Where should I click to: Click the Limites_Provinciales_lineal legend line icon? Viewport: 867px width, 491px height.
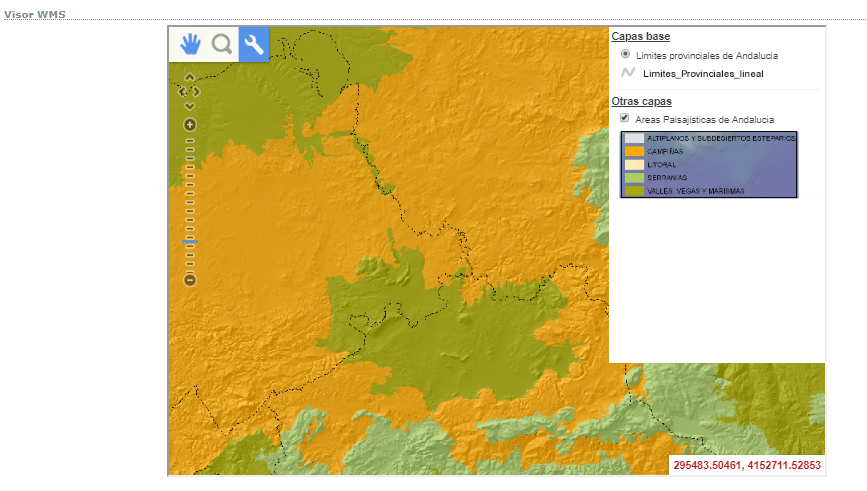[628, 73]
